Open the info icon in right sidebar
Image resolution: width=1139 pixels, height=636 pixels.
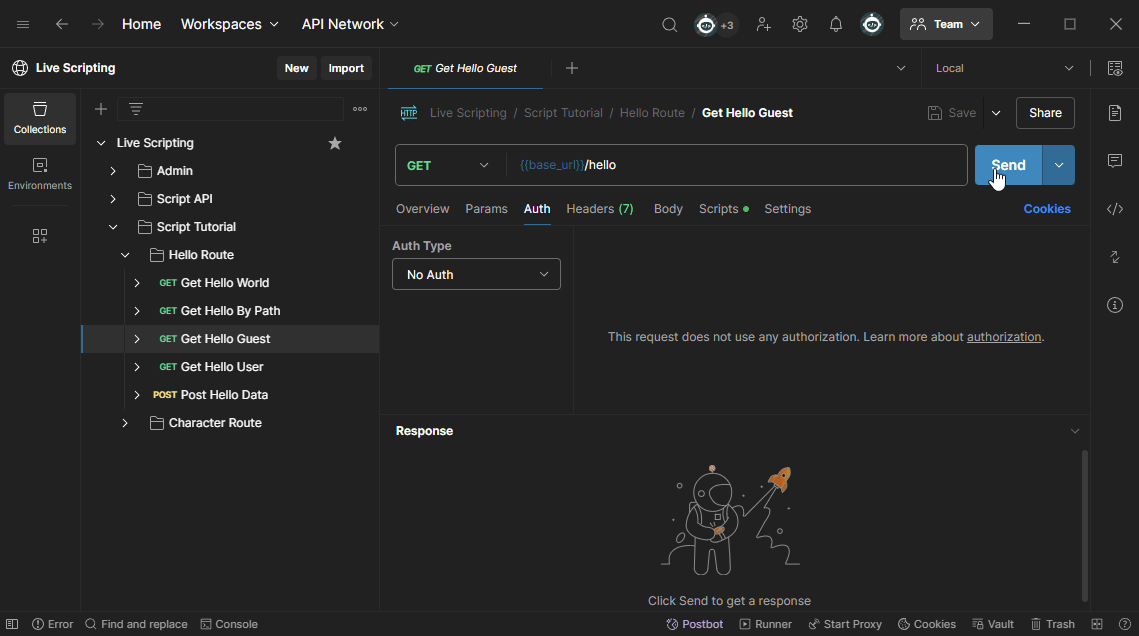click(1115, 305)
